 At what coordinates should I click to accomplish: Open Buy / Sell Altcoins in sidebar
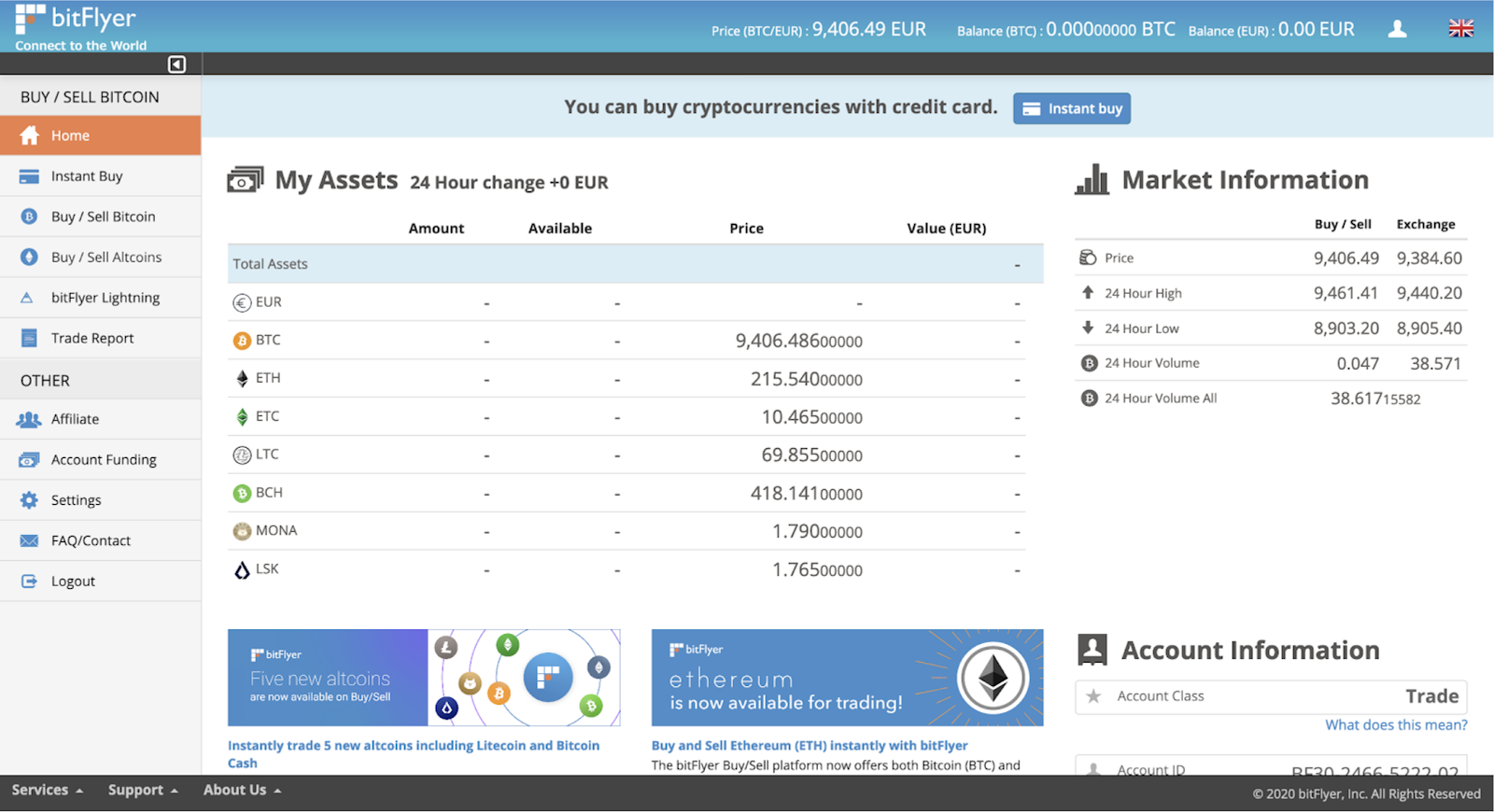coord(106,257)
